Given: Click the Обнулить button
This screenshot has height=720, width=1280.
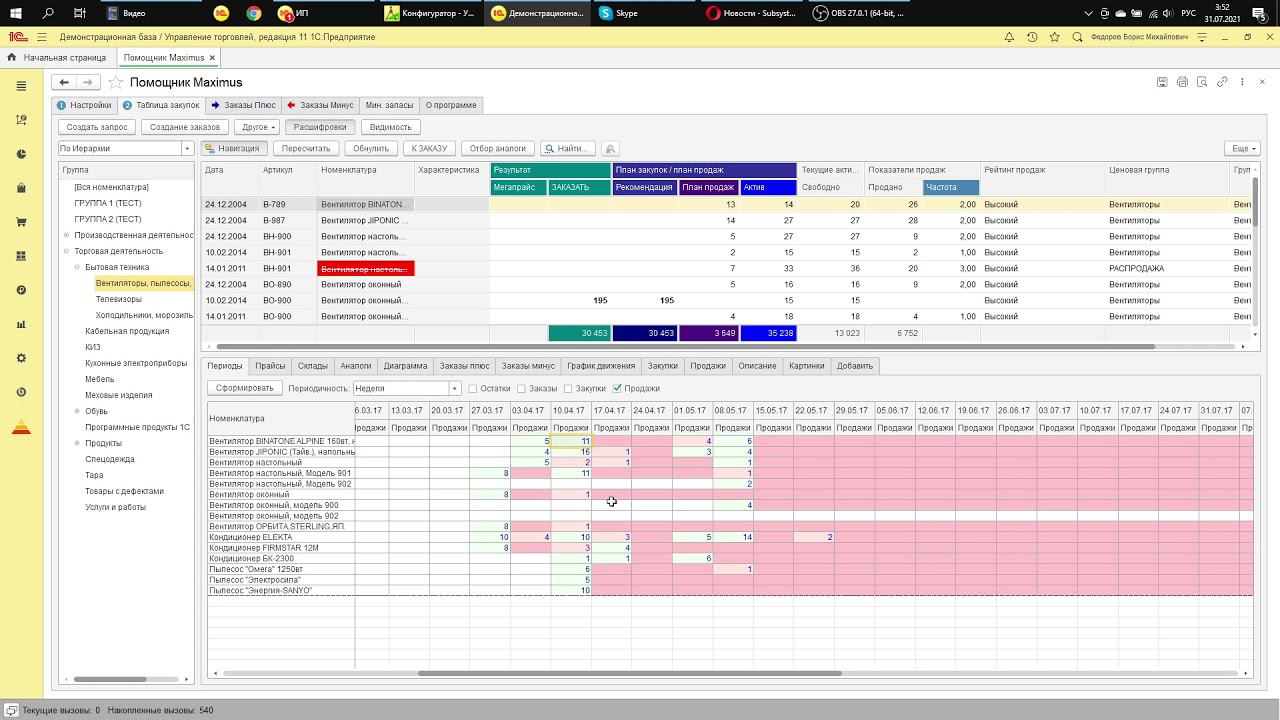Looking at the screenshot, I should point(371,148).
